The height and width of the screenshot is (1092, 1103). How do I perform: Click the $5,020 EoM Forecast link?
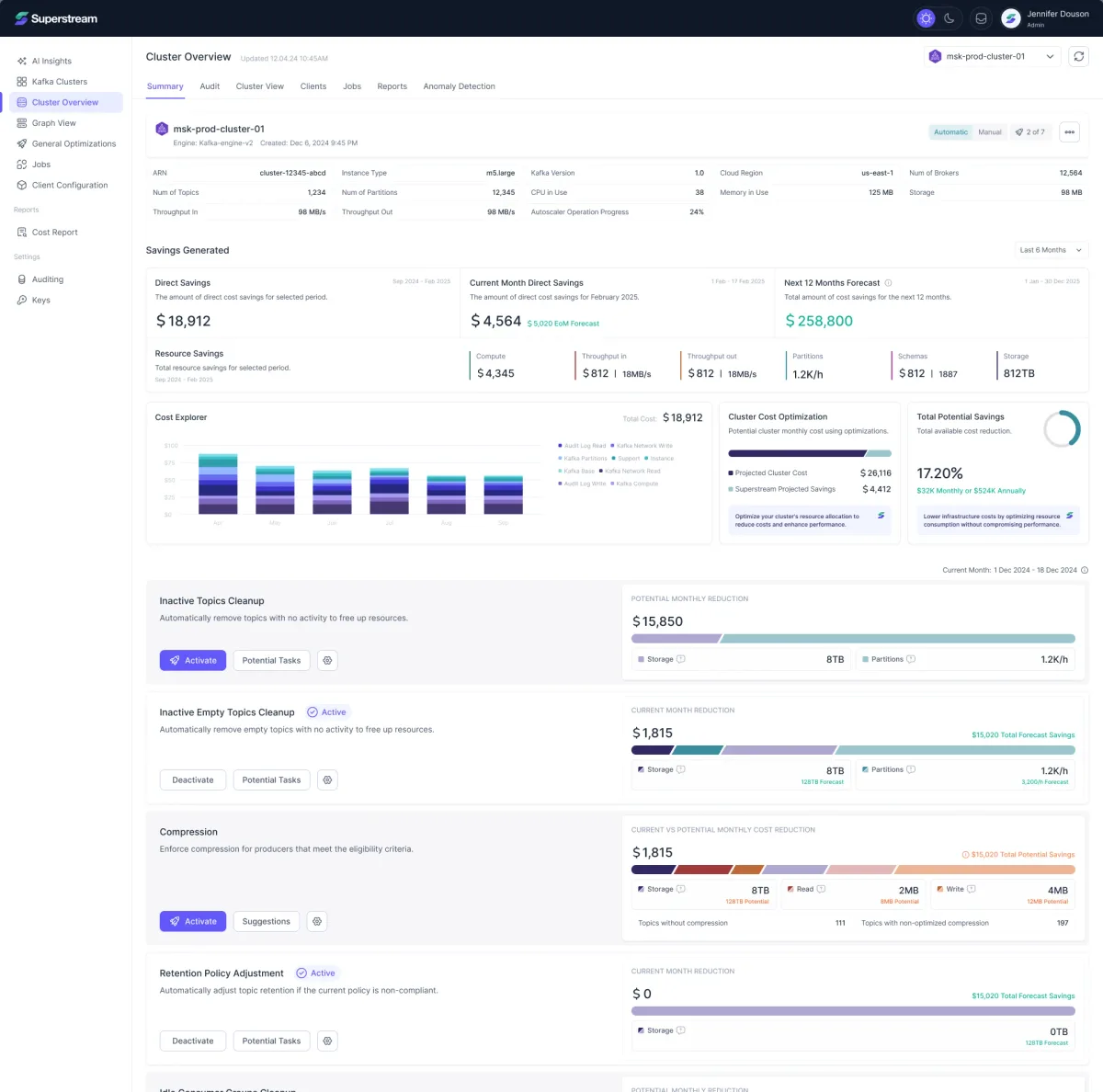point(563,324)
